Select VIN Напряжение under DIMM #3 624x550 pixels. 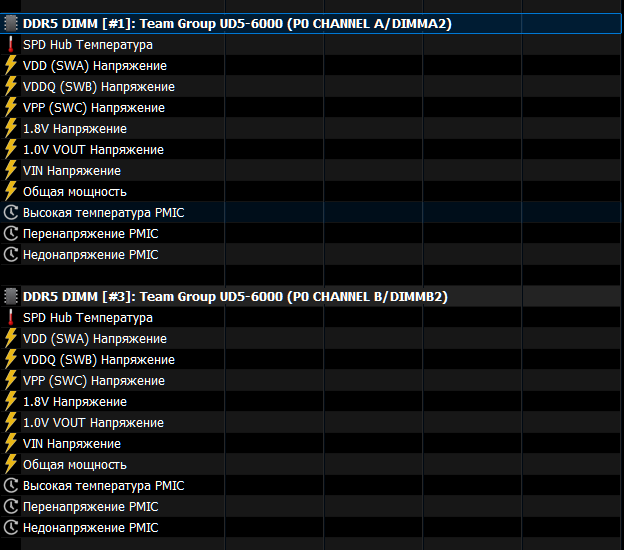(x=72, y=444)
